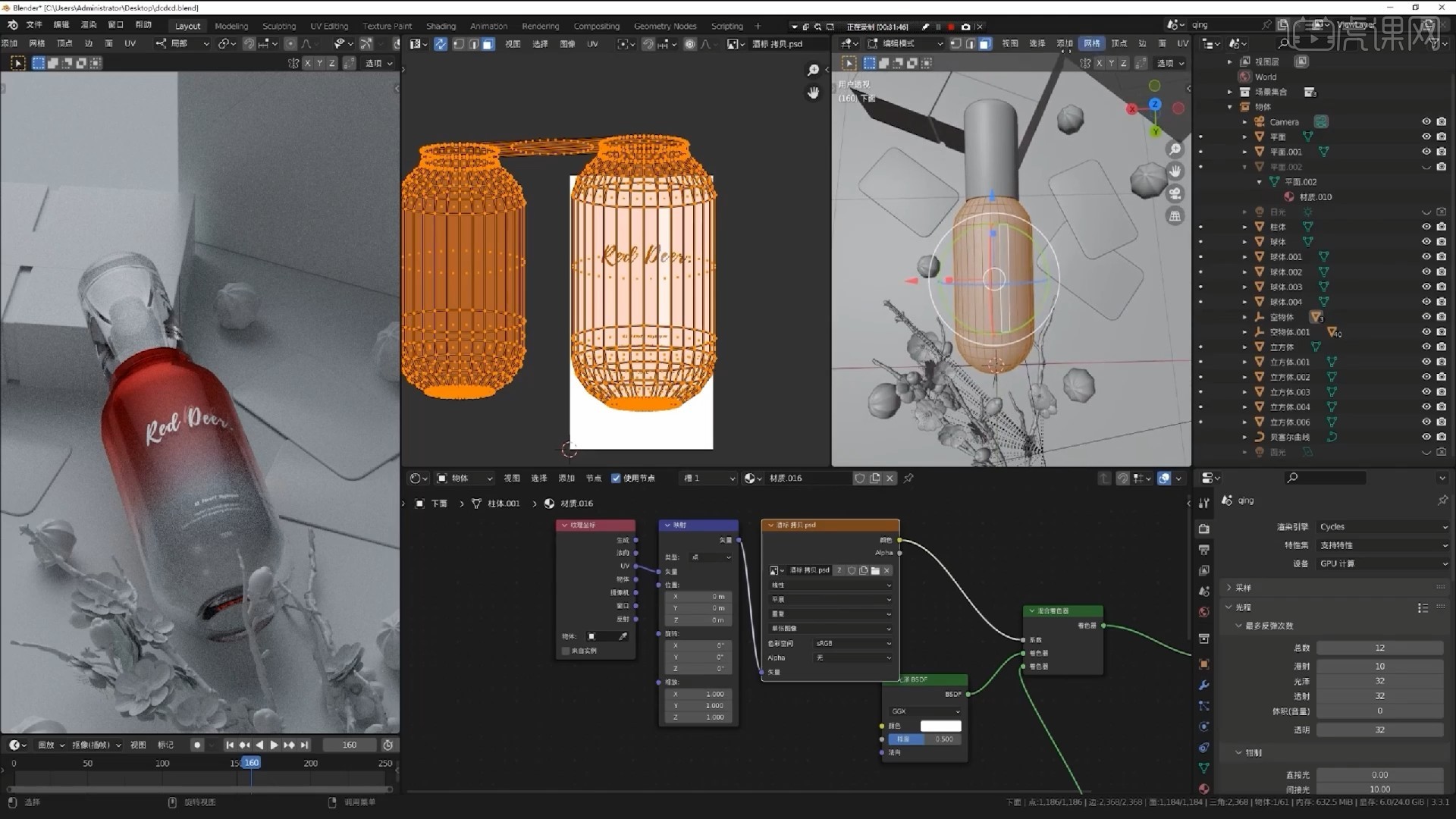Viewport: 1456px width, 819px height.
Task: Toggle 使用节点 checkbox in node editor
Action: coord(616,479)
